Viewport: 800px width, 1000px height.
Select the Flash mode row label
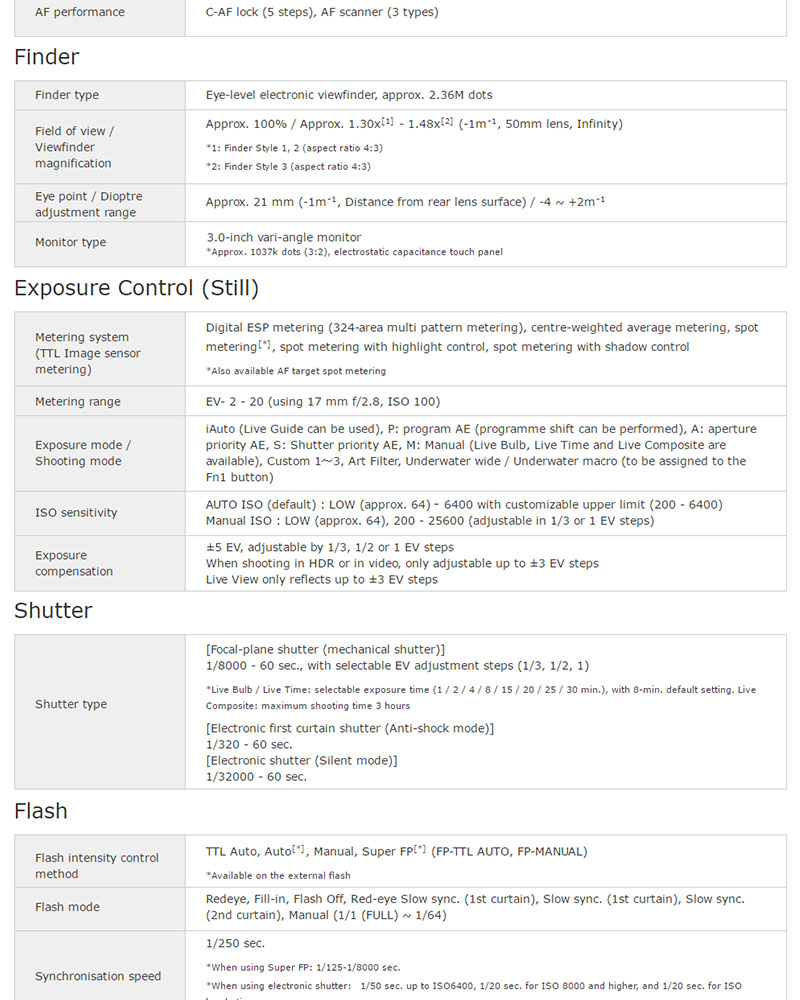67,907
